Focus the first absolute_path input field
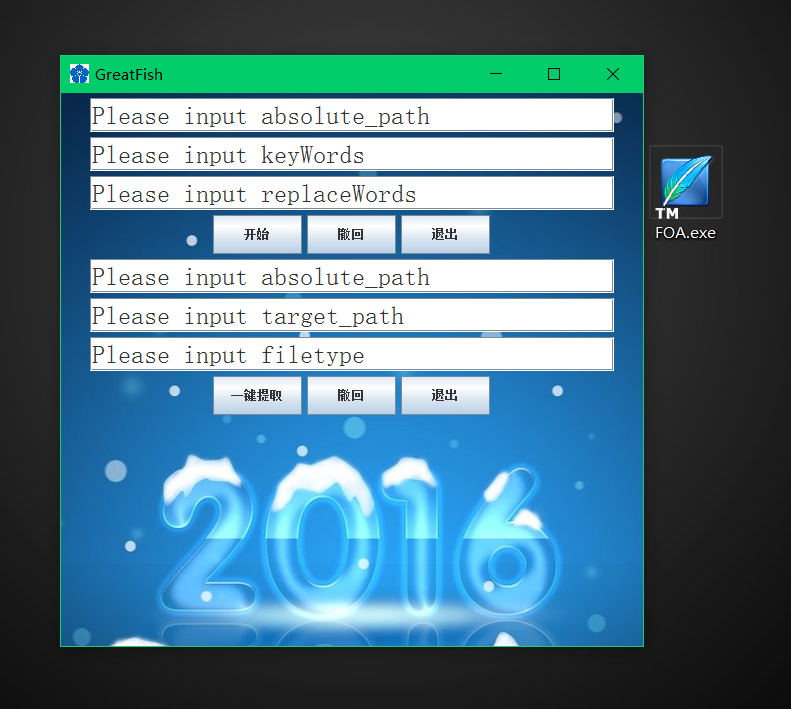Screen dimensions: 791x709 [x=352, y=116]
